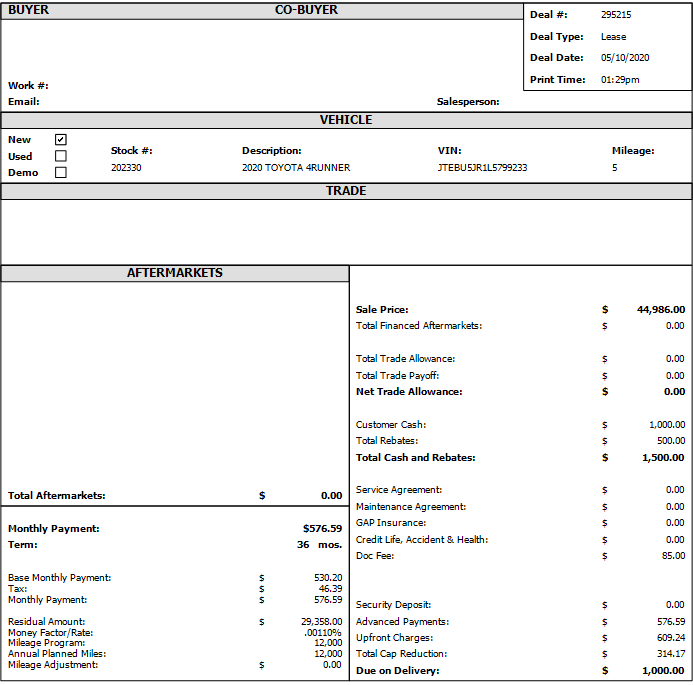Check the Used vehicle checkbox

click(61, 156)
